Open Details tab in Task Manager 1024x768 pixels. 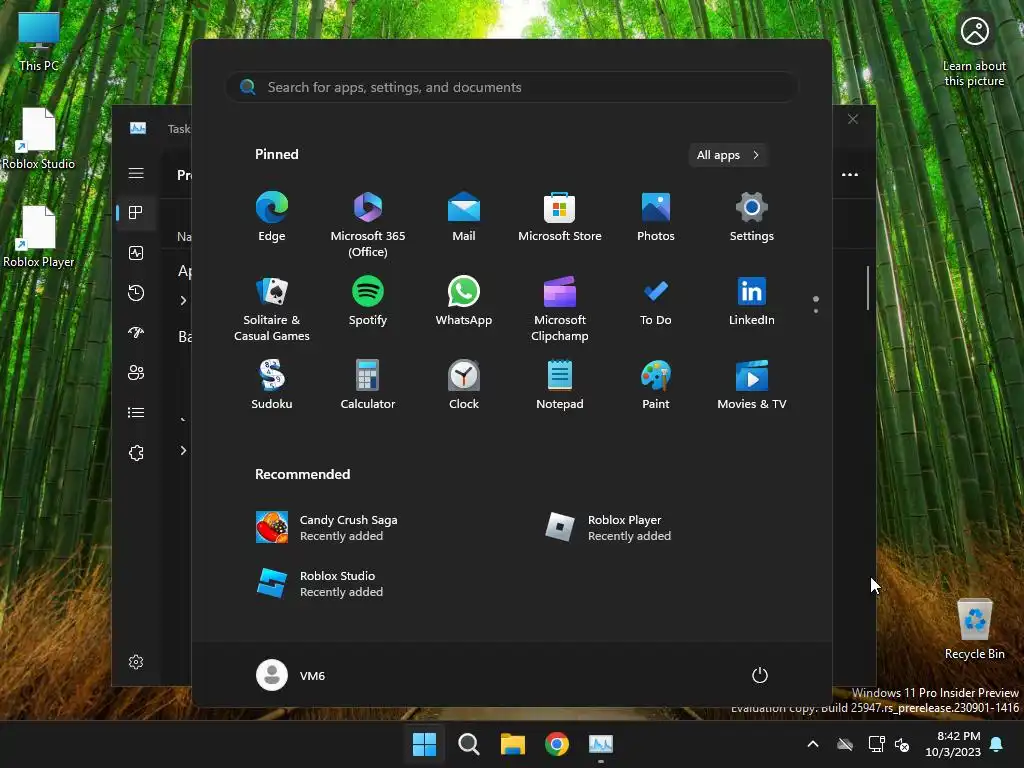pos(136,413)
